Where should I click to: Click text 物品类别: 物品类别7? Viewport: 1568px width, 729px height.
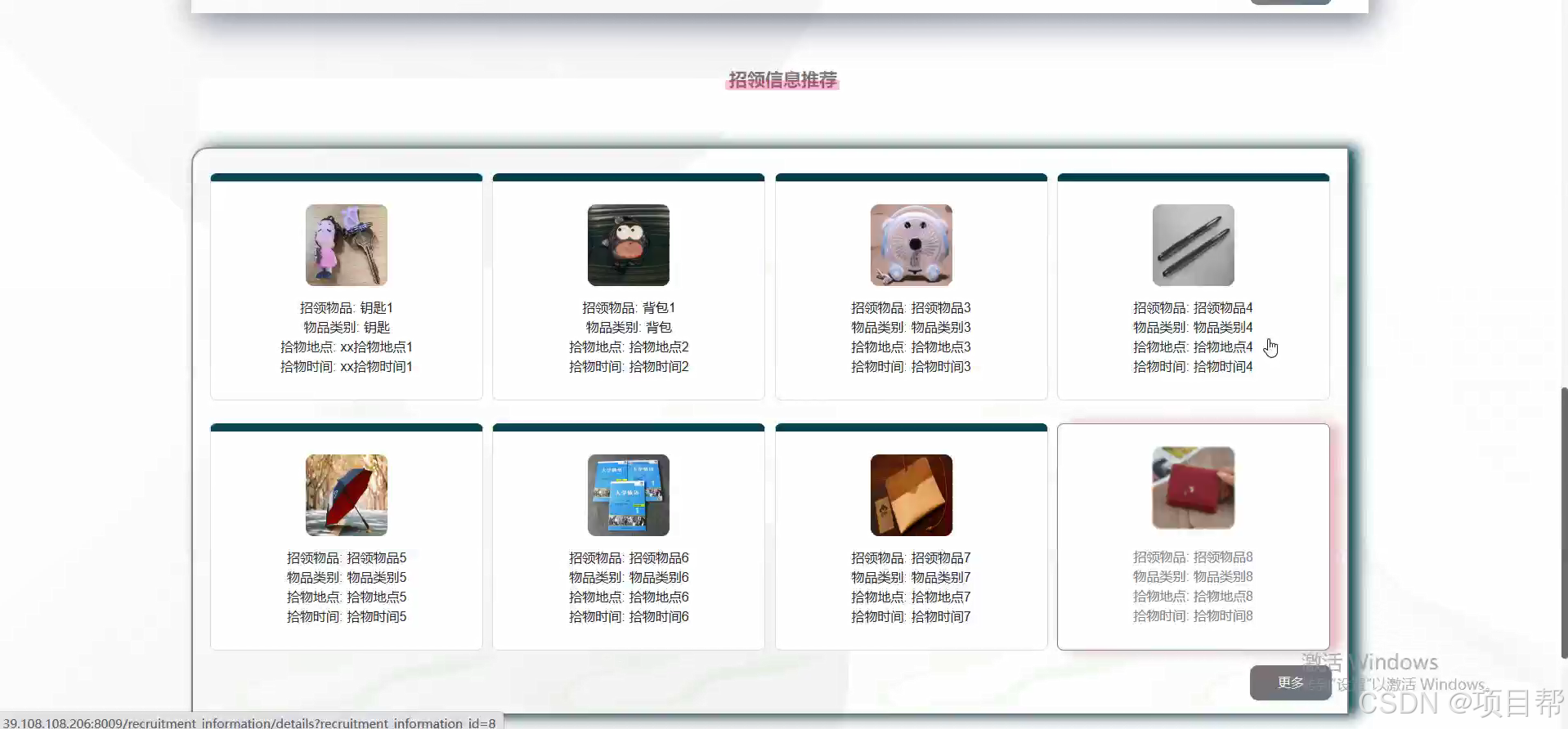click(912, 578)
